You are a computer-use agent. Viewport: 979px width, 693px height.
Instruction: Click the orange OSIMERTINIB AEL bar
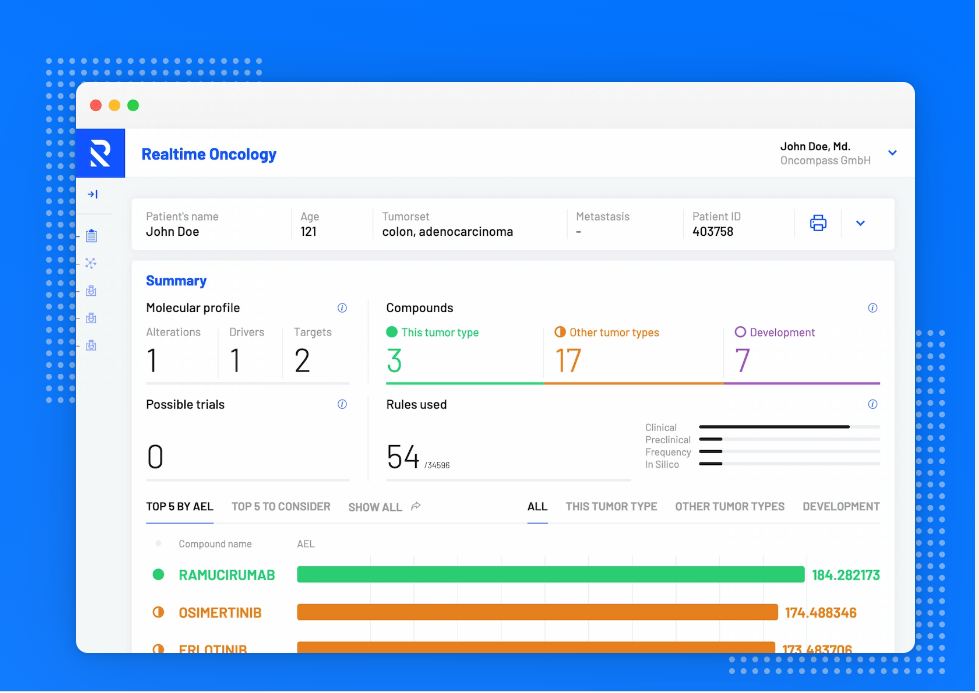point(538,612)
